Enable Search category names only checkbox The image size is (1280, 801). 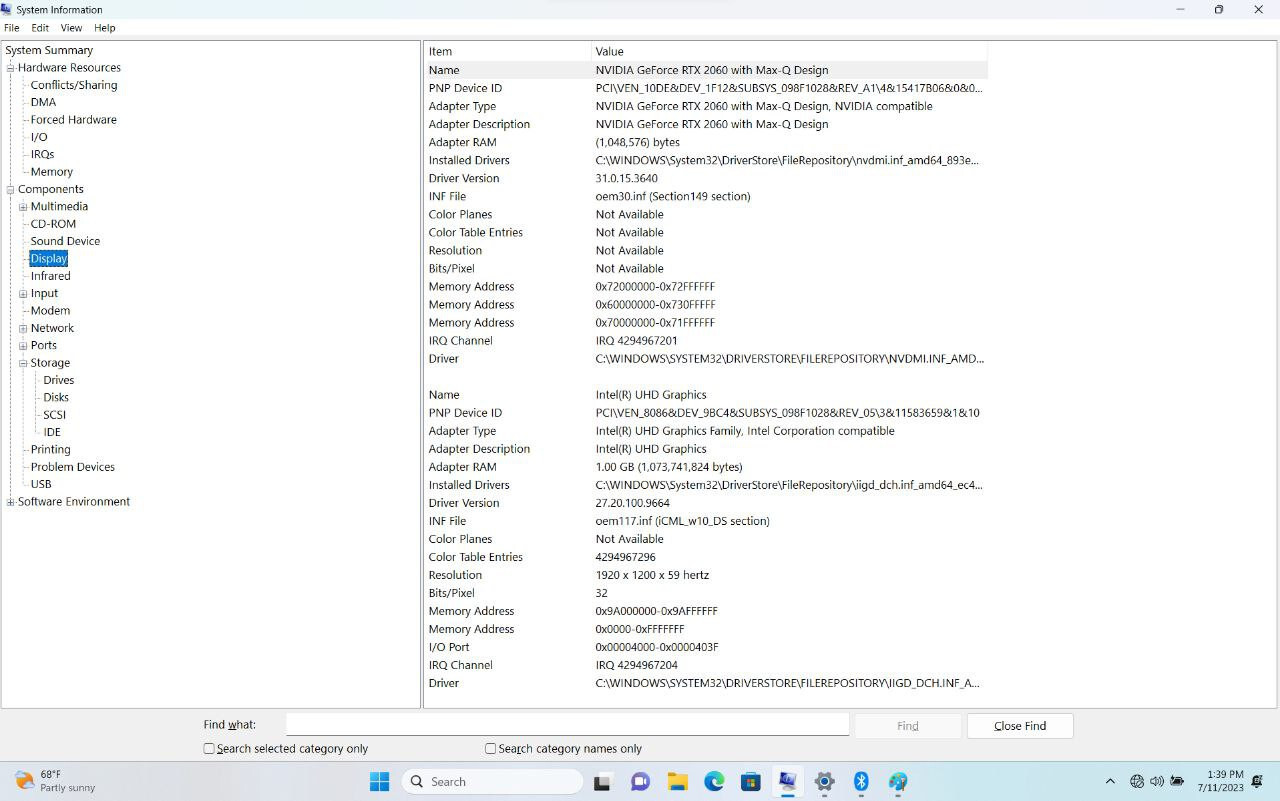pyautogui.click(x=491, y=748)
